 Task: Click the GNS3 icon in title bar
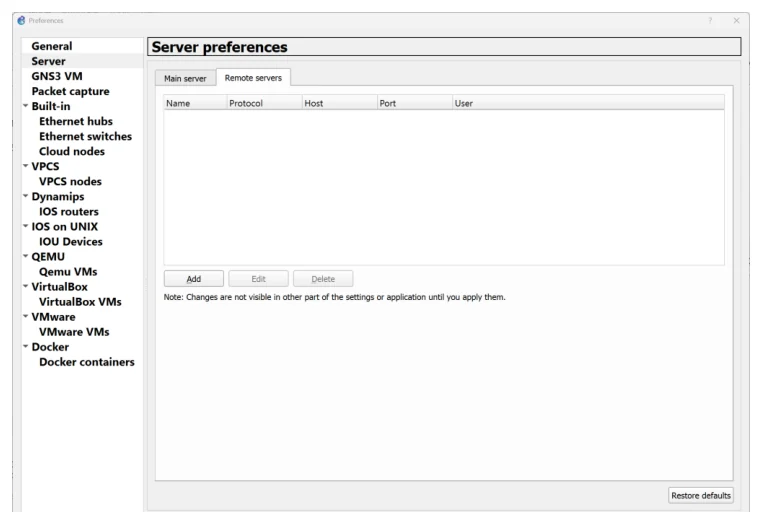point(21,20)
